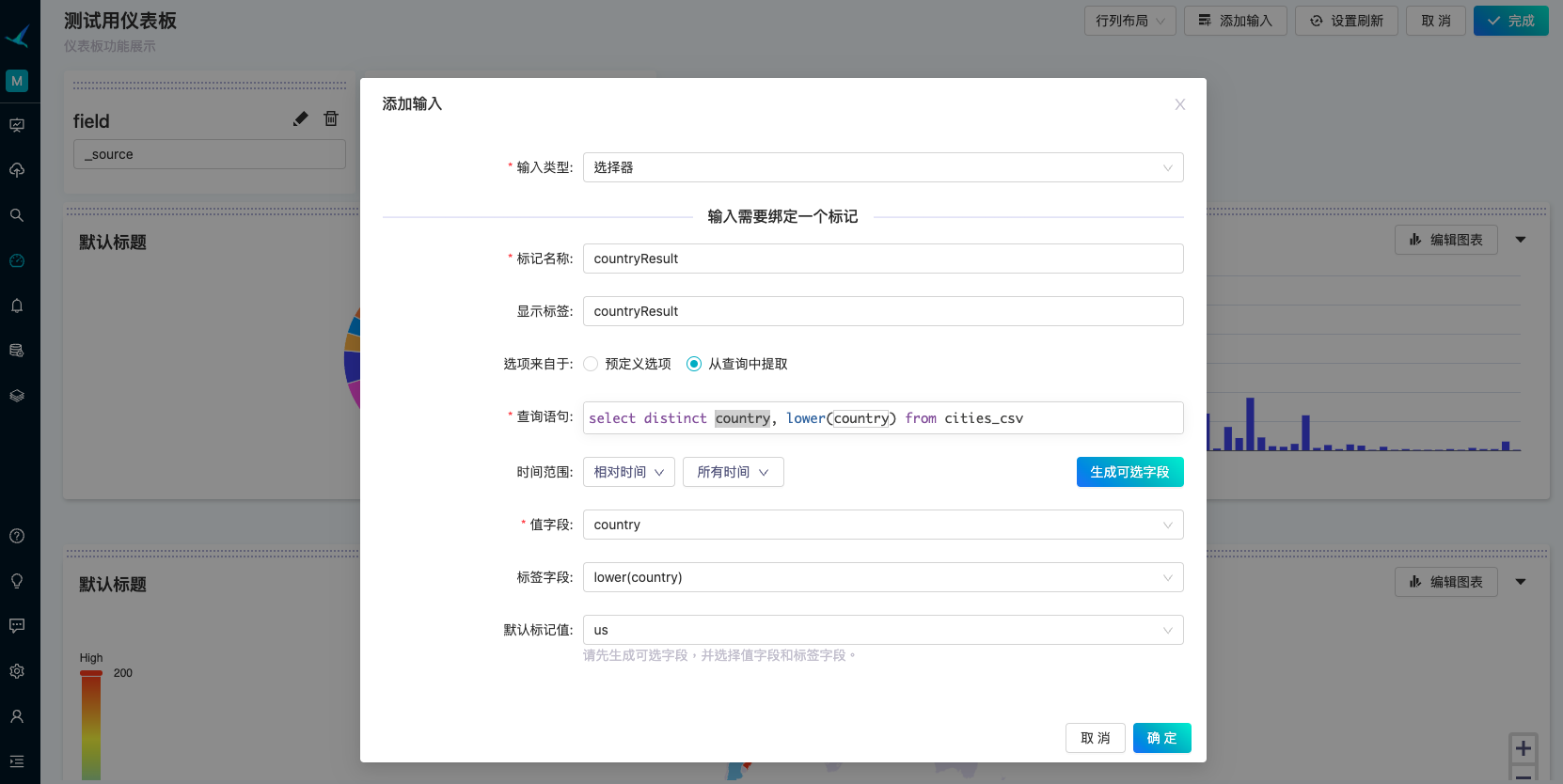Expand the second chart's options caret

click(1521, 582)
